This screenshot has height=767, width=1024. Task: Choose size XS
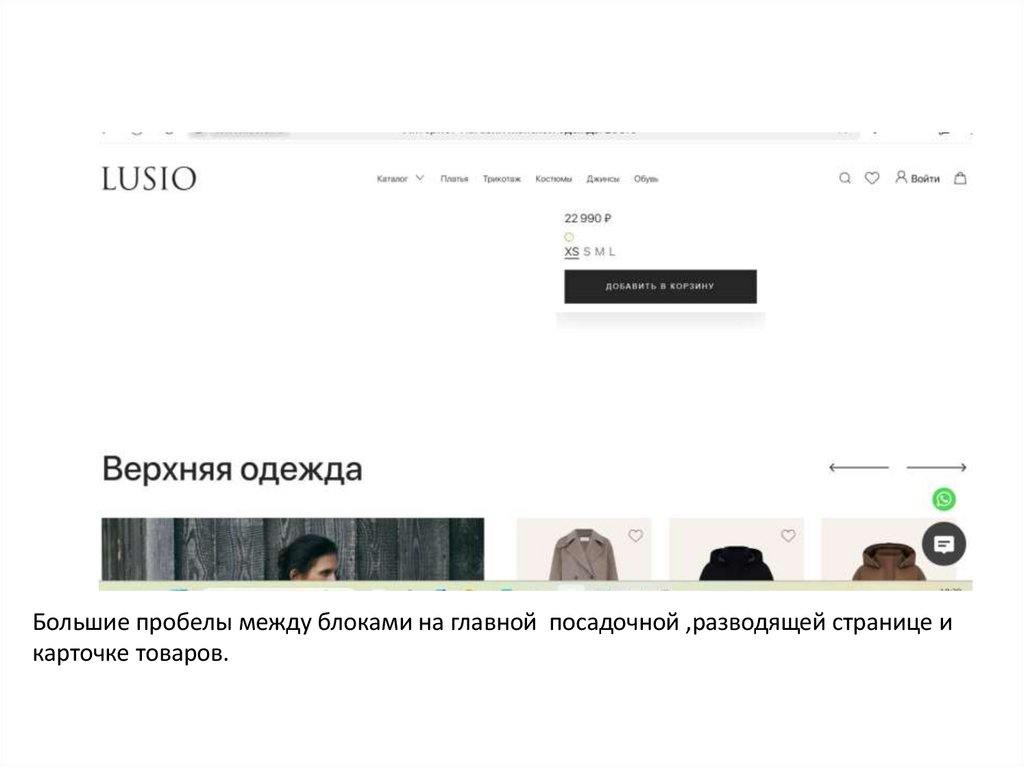point(571,252)
